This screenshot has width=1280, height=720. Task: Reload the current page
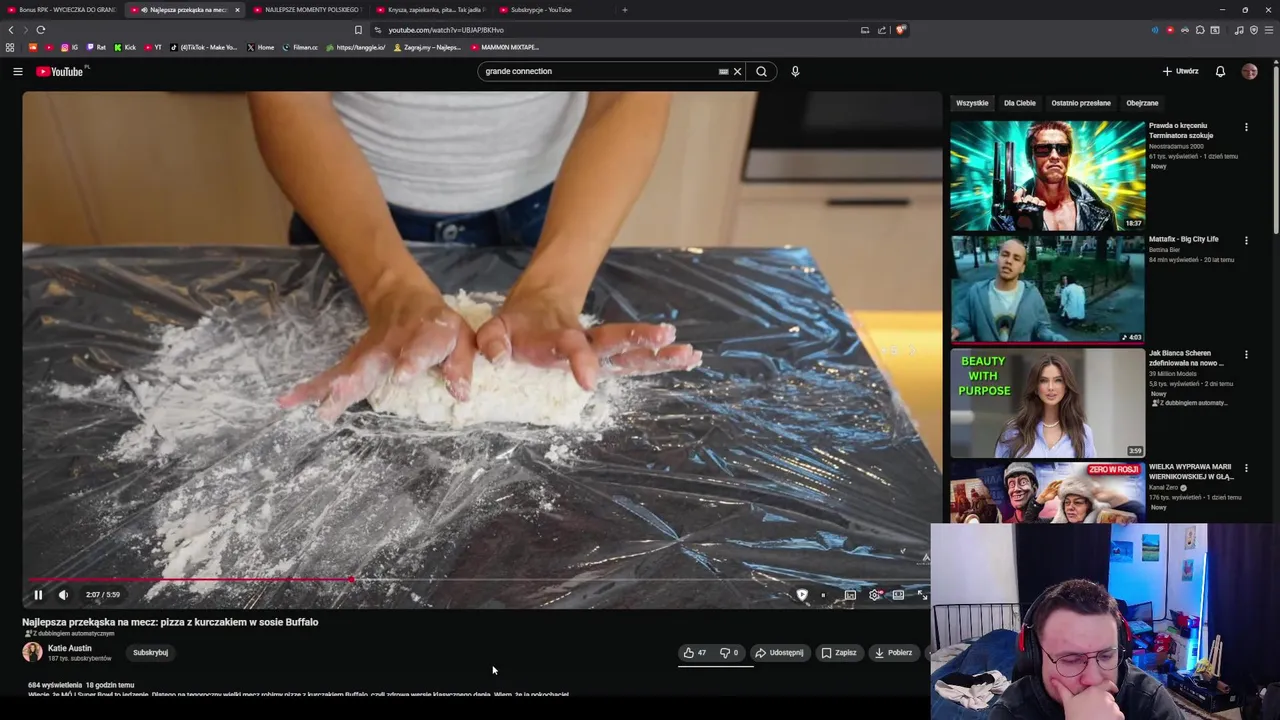click(x=41, y=30)
